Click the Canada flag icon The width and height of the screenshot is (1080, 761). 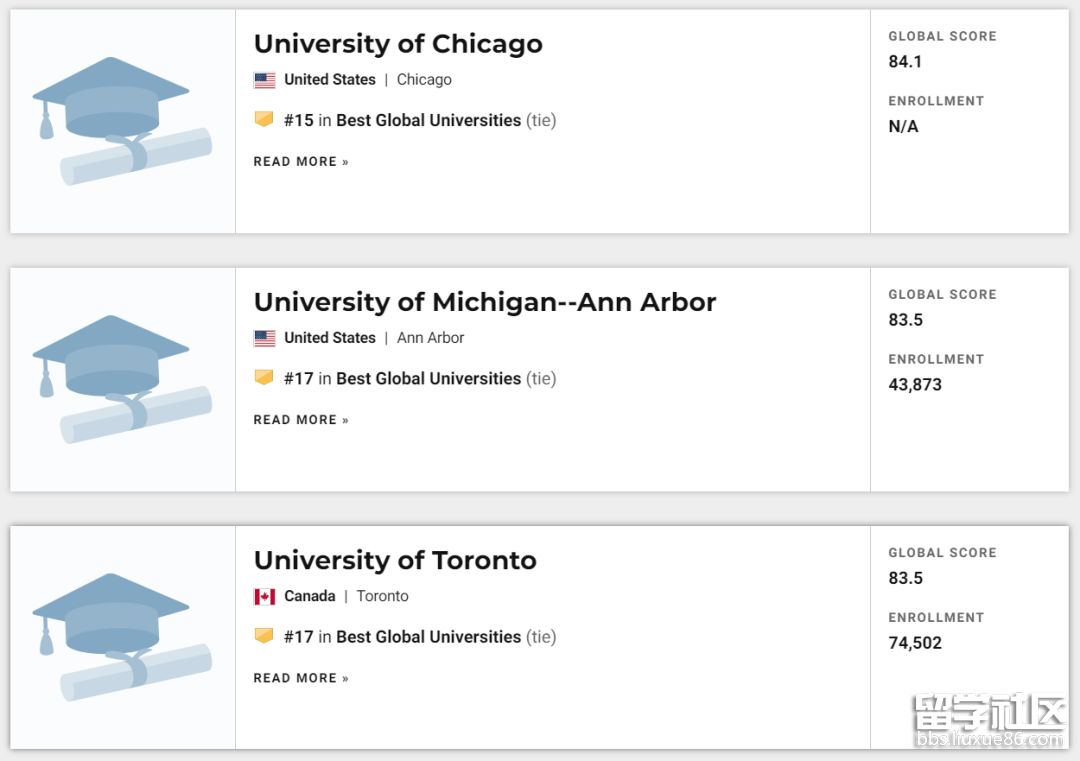[x=265, y=596]
